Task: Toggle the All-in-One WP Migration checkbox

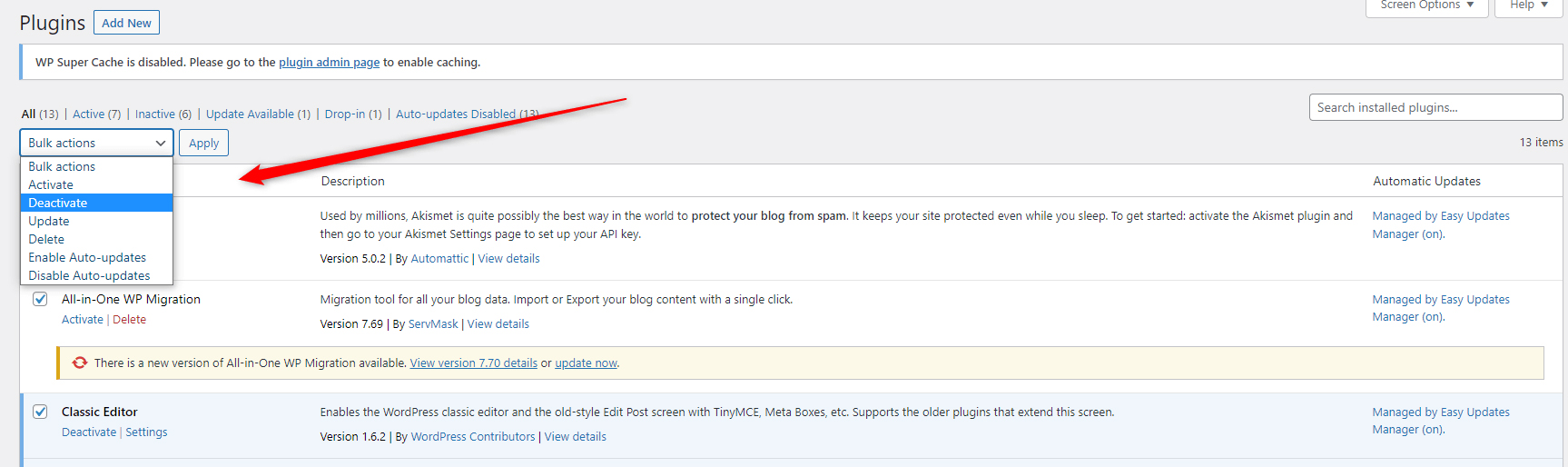Action: (x=40, y=299)
